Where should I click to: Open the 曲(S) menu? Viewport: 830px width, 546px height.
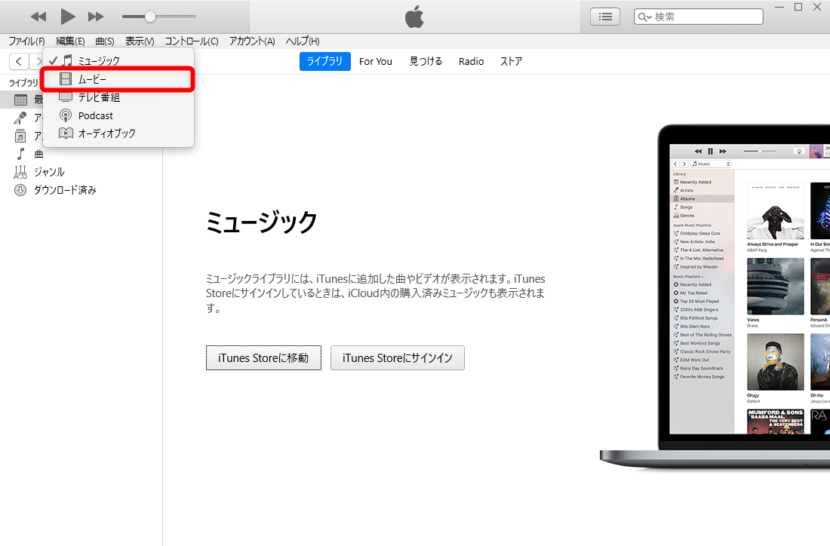pyautogui.click(x=105, y=41)
